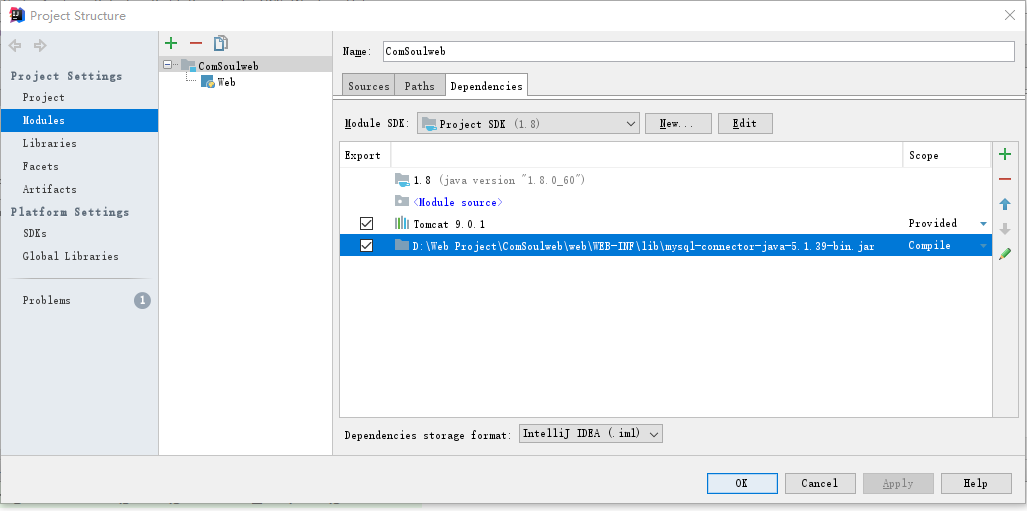Click the Module source folder icon
Viewport: 1027px width, 511px height.
tap(401, 201)
